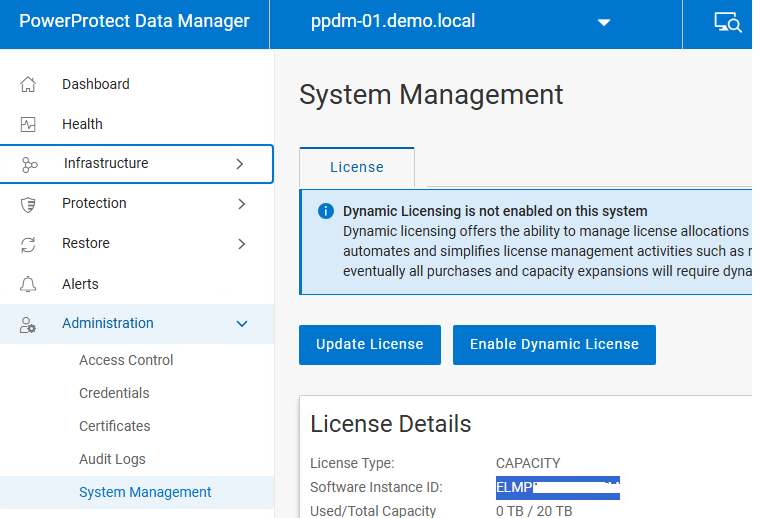Collapse the Administration section chevron
The height and width of the screenshot is (518, 761).
click(x=242, y=324)
